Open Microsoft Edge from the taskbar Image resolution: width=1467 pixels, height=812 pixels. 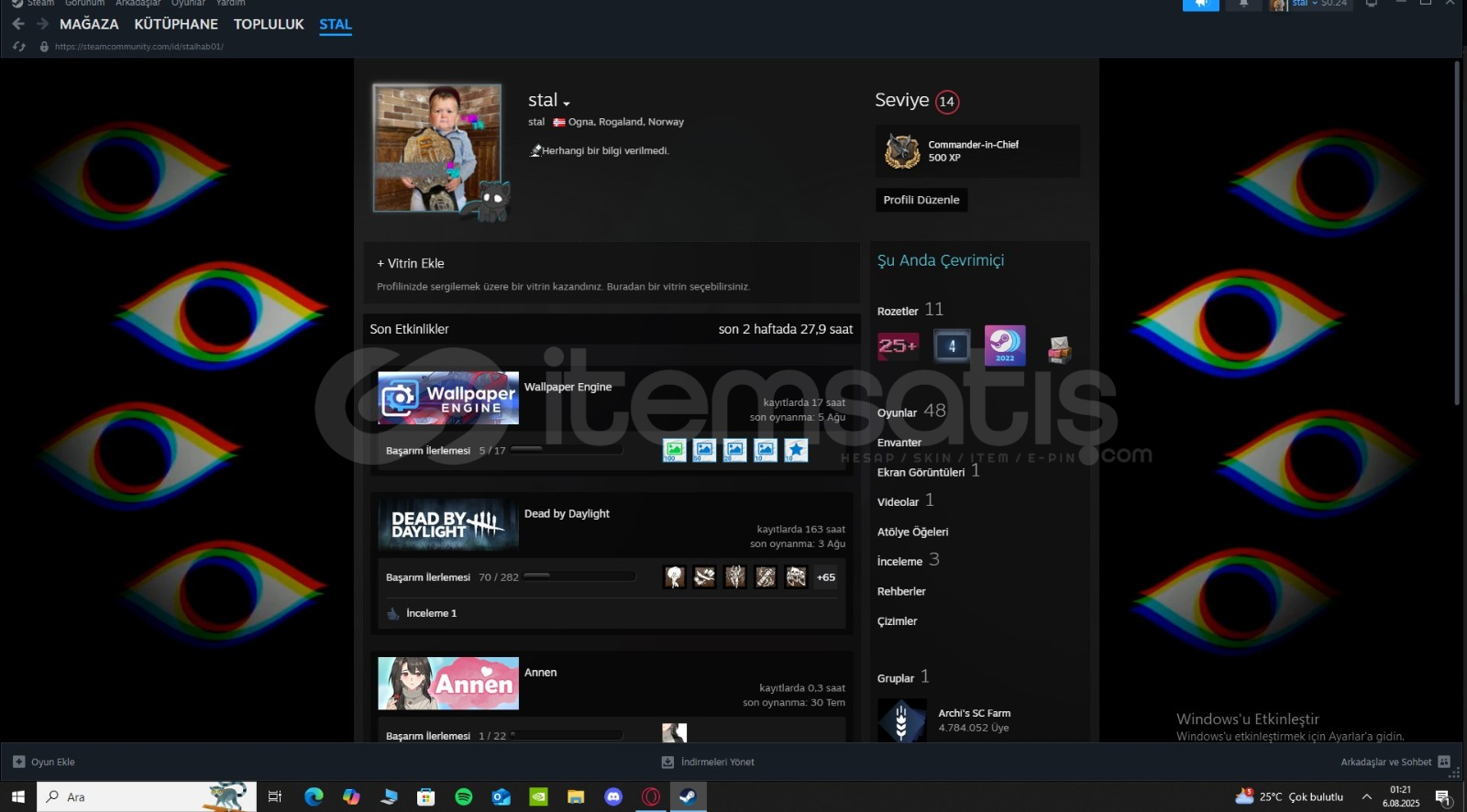click(314, 796)
